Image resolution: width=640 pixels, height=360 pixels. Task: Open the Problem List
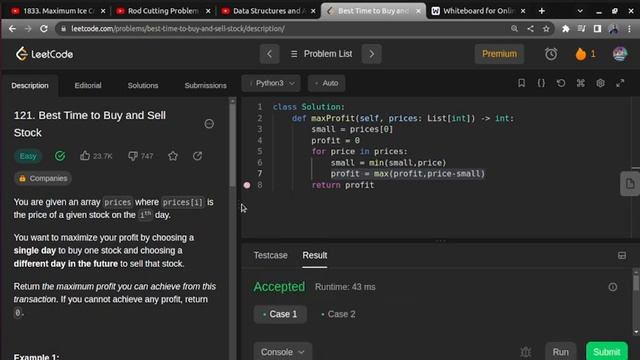click(x=321, y=54)
